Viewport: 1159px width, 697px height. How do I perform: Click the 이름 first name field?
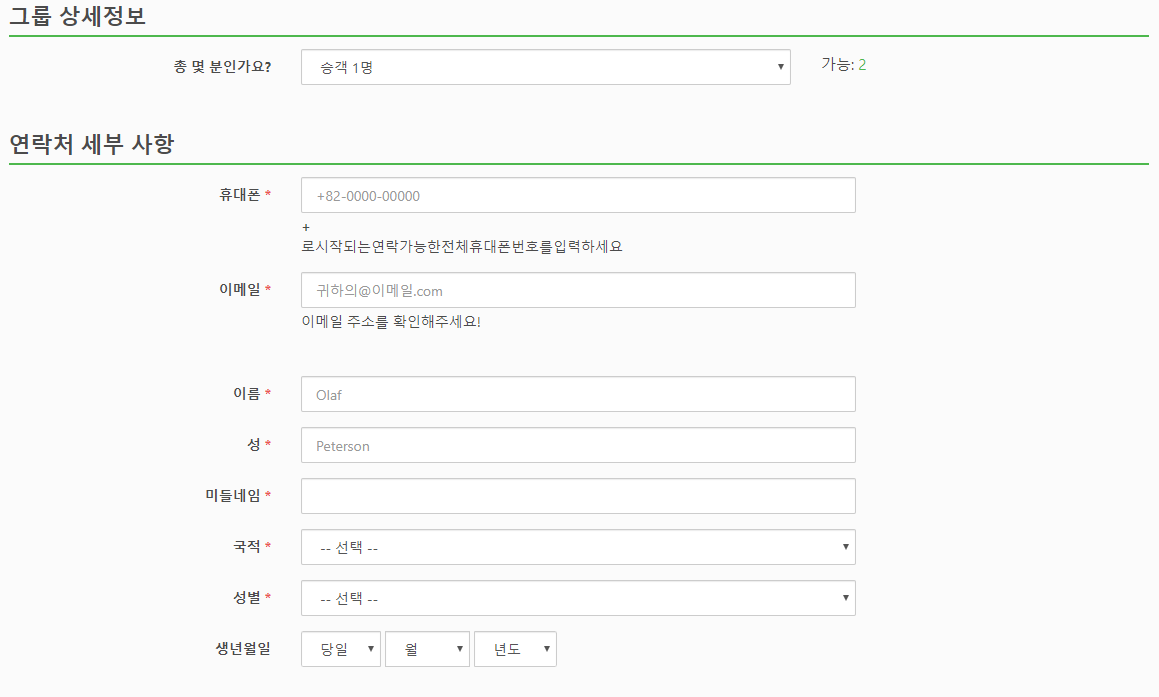pos(578,394)
